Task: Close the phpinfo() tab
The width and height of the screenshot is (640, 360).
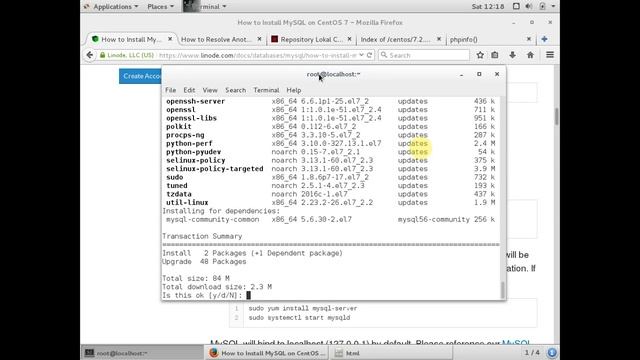Action: pyautogui.click(x=529, y=39)
